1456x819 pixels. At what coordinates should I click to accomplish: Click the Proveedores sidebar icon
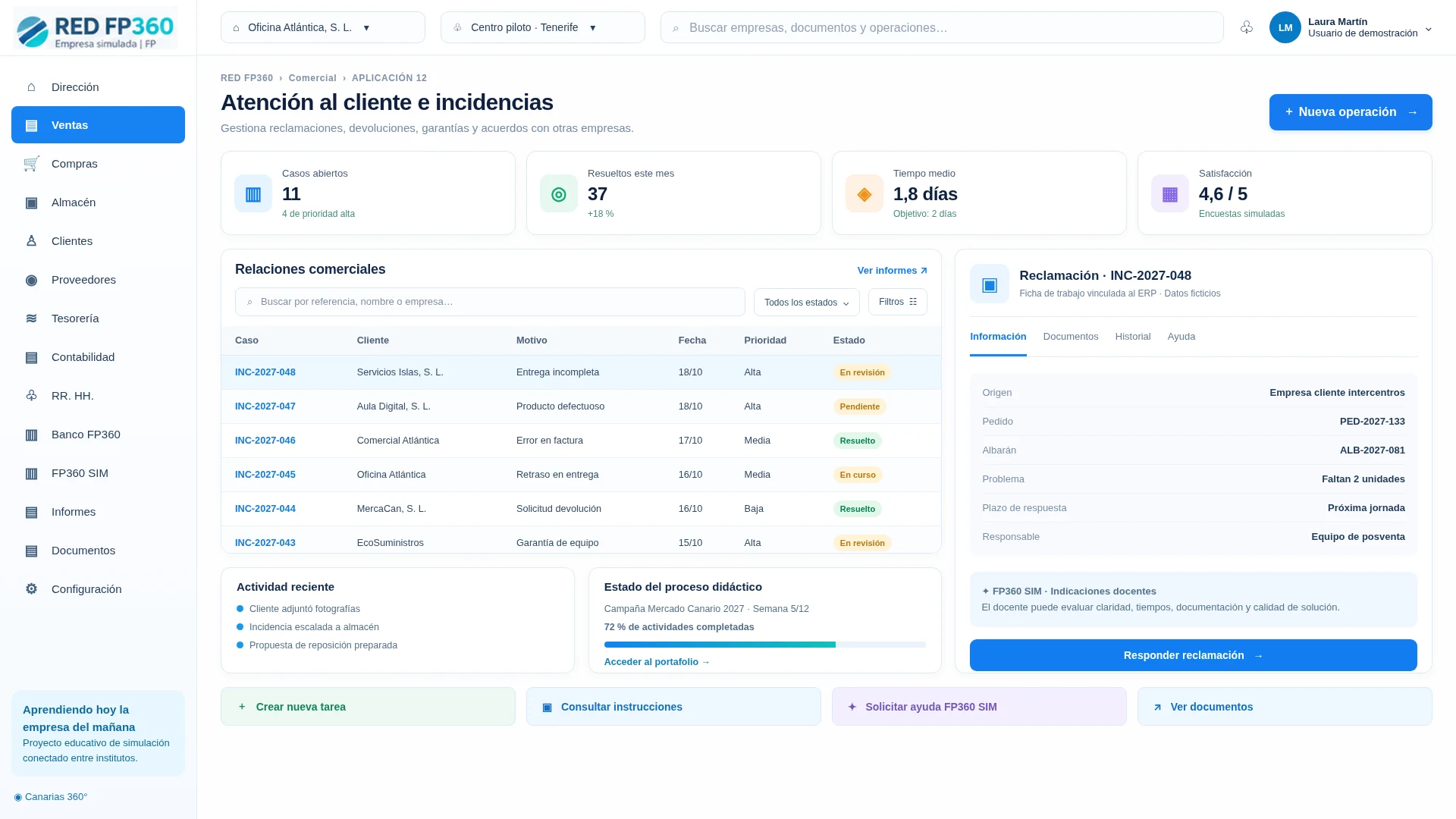click(x=31, y=280)
